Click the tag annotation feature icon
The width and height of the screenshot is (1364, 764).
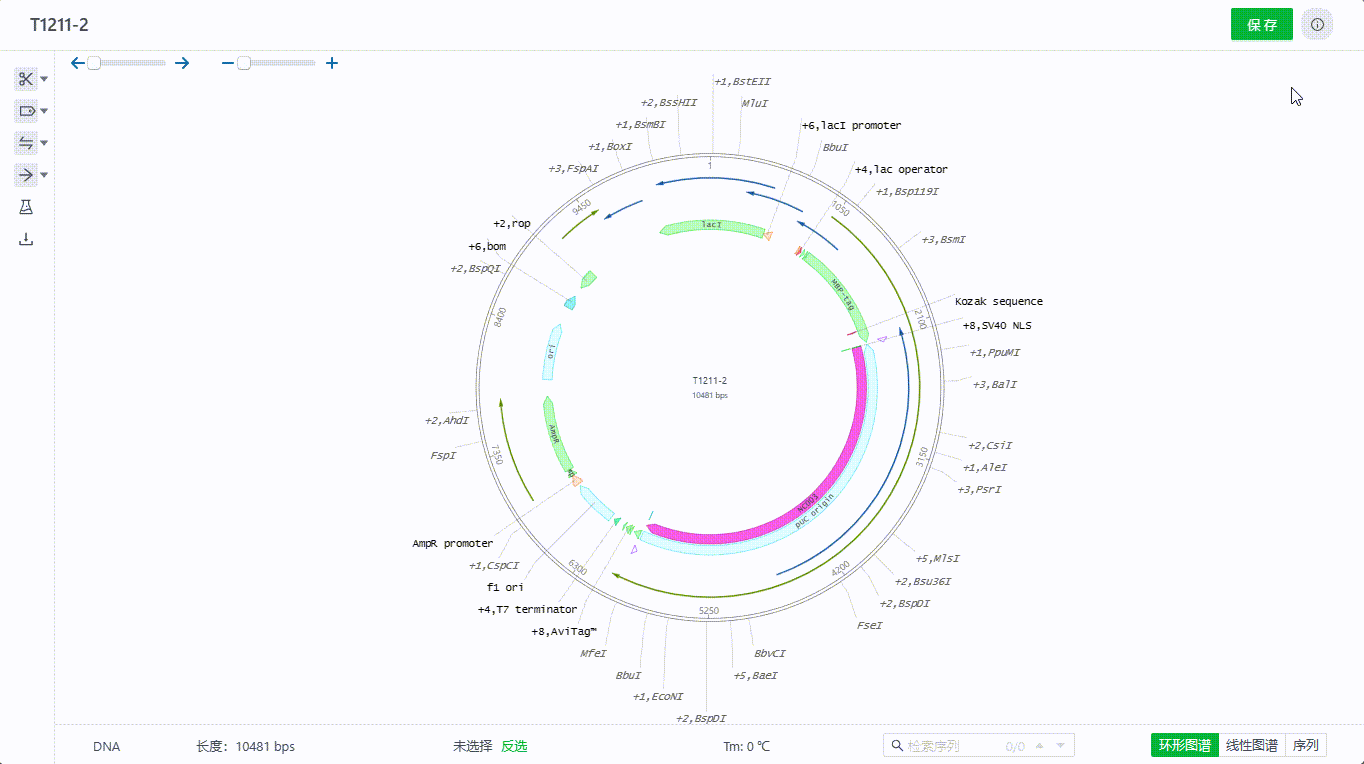[x=26, y=111]
